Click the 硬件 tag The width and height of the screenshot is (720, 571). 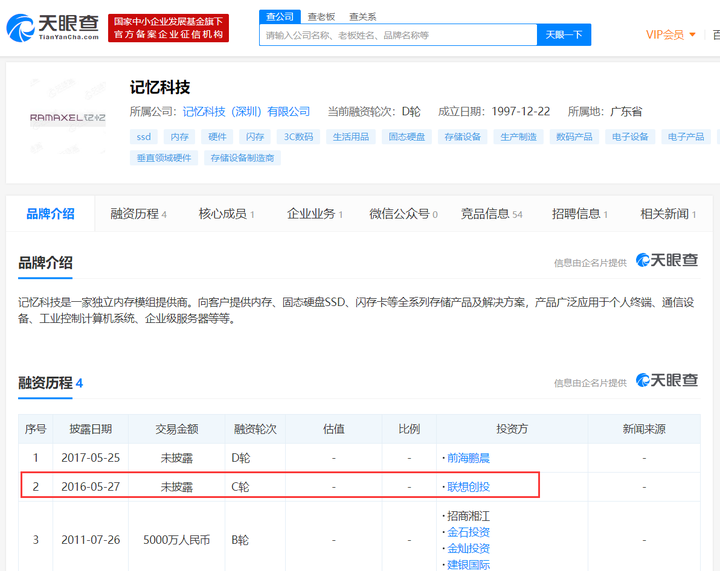point(217,137)
